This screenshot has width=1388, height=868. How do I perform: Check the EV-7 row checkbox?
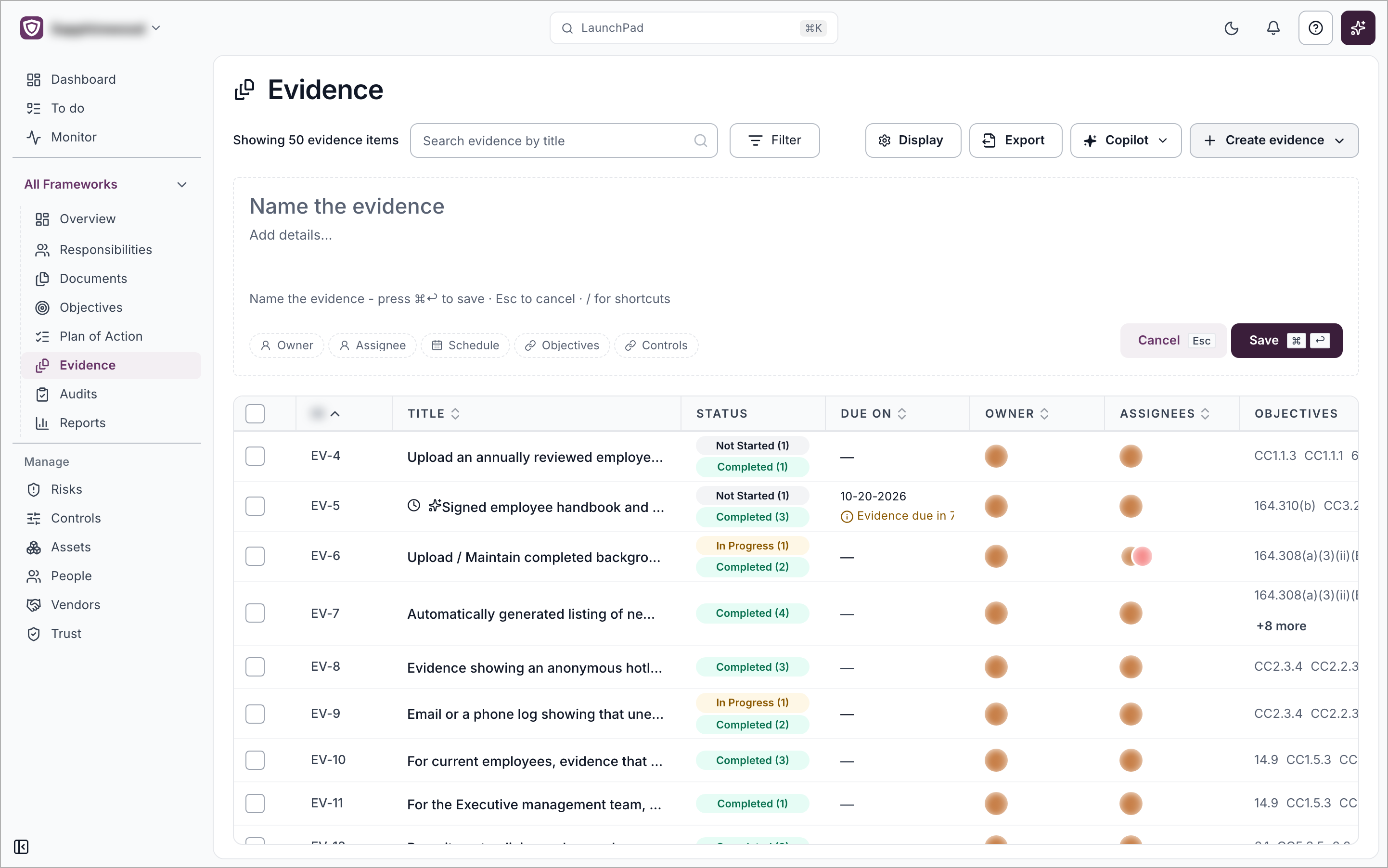tap(255, 613)
